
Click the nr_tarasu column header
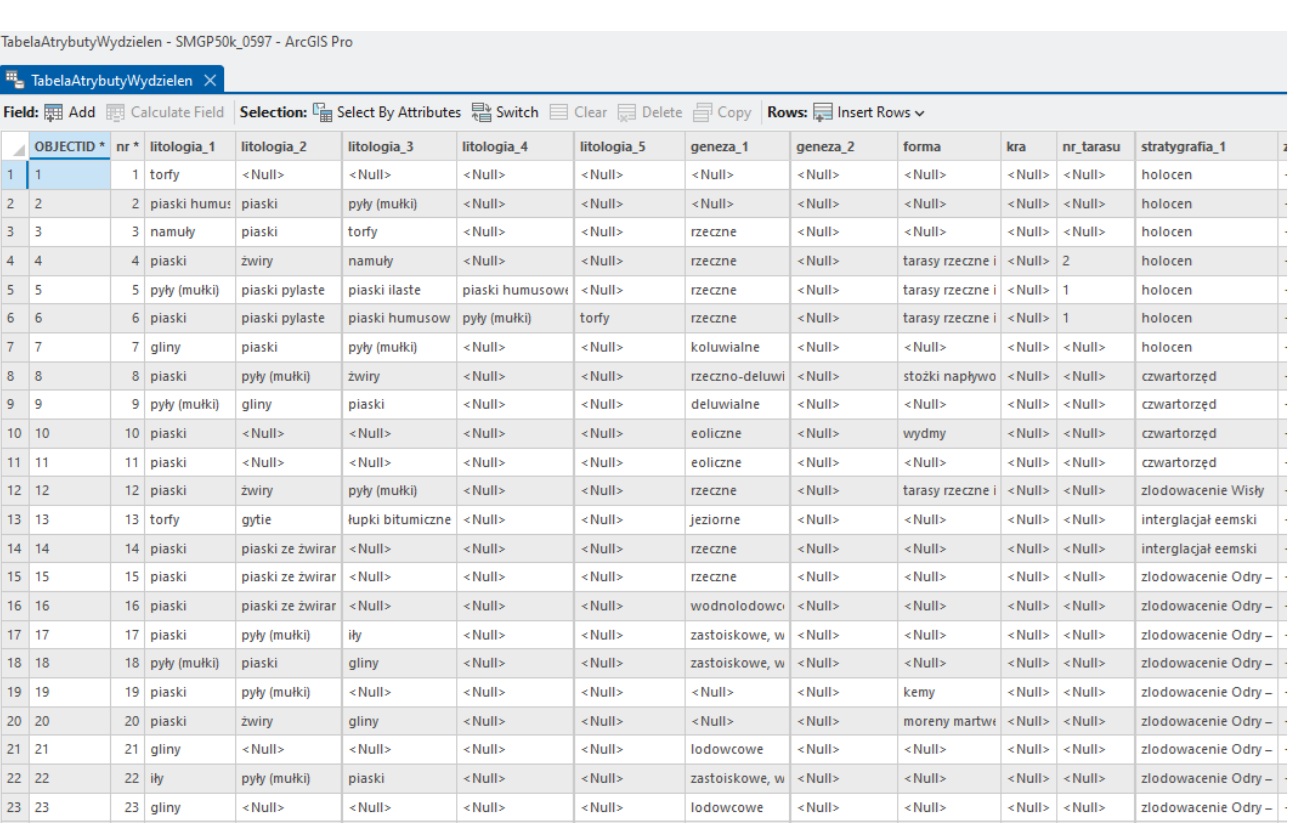pos(1096,146)
